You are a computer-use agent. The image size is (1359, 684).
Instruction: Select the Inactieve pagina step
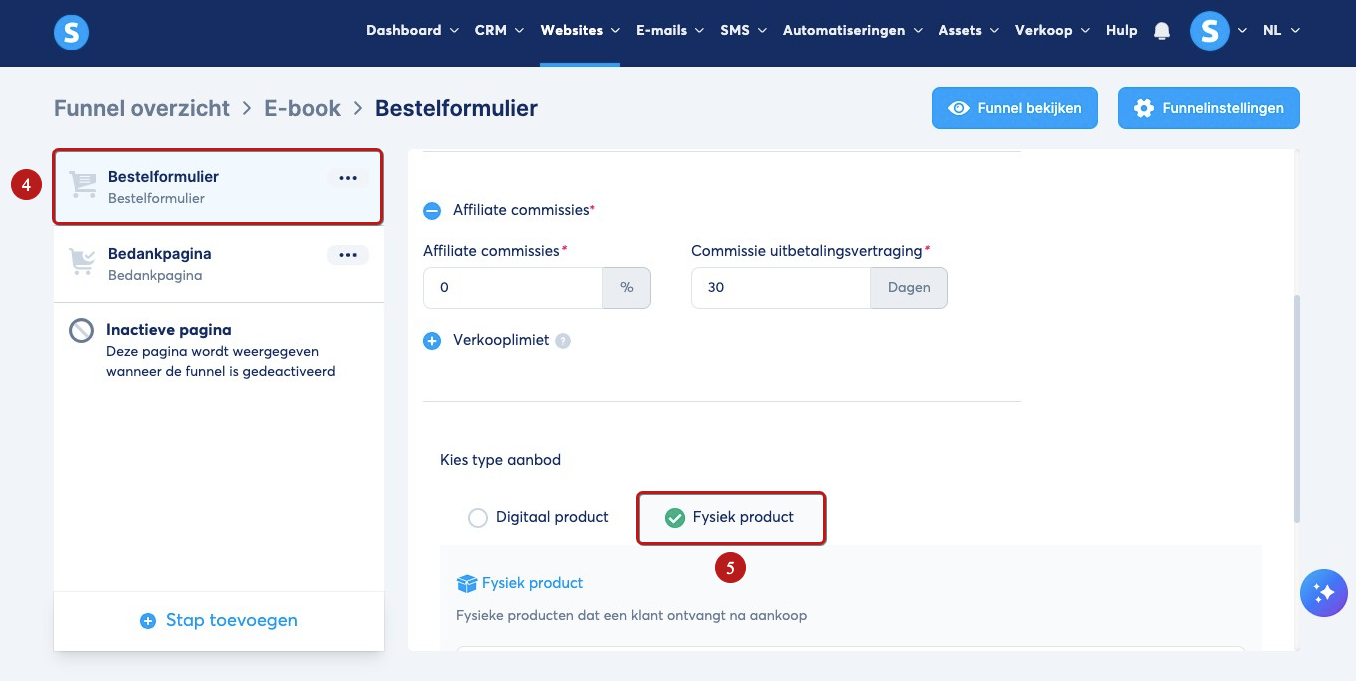tap(218, 350)
